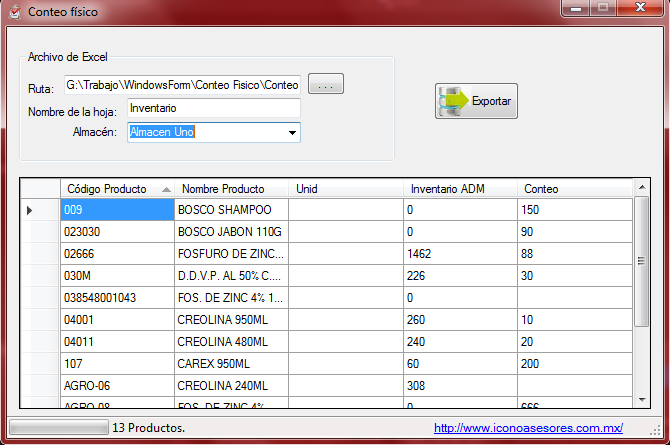Select the BOSCO JABON 110G cell

[x=231, y=232]
